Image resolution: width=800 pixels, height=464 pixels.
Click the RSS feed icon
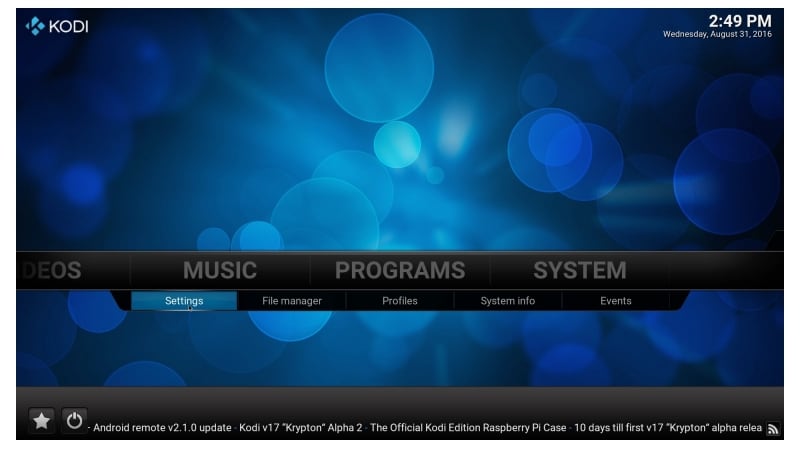pyautogui.click(x=772, y=428)
